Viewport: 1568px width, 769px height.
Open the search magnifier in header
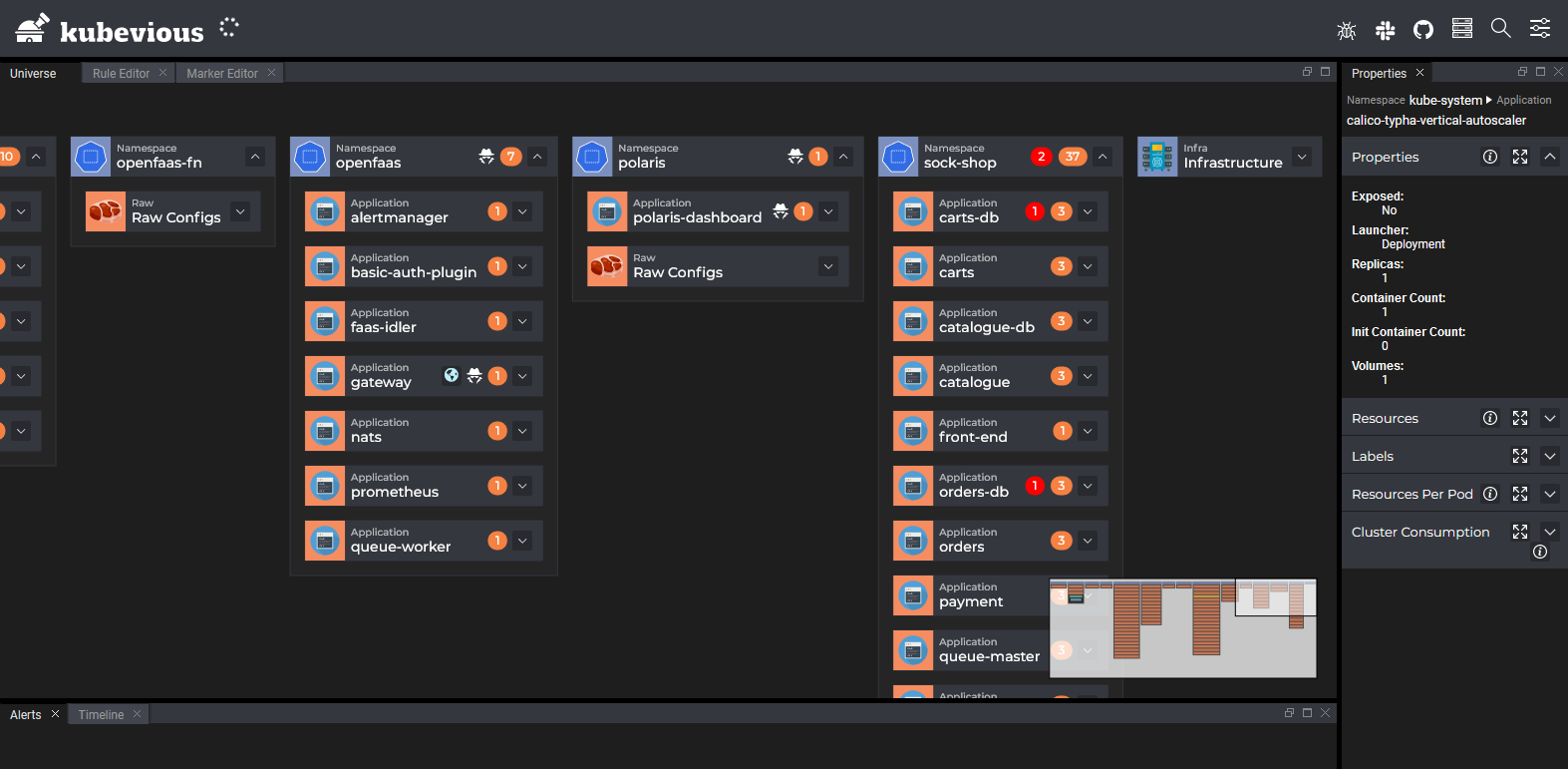click(1501, 29)
